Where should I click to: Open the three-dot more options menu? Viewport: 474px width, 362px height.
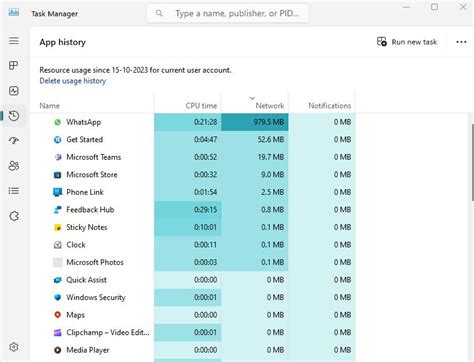tap(461, 42)
